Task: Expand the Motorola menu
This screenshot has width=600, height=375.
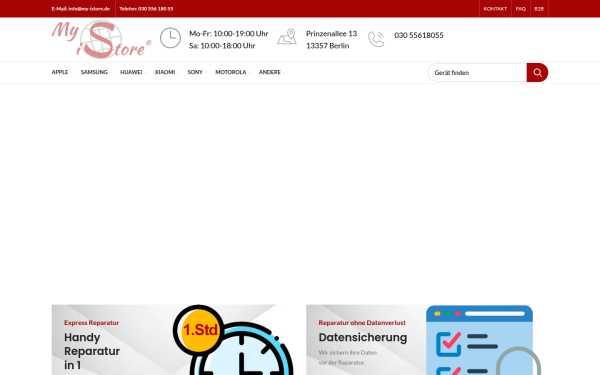Action: (233, 72)
